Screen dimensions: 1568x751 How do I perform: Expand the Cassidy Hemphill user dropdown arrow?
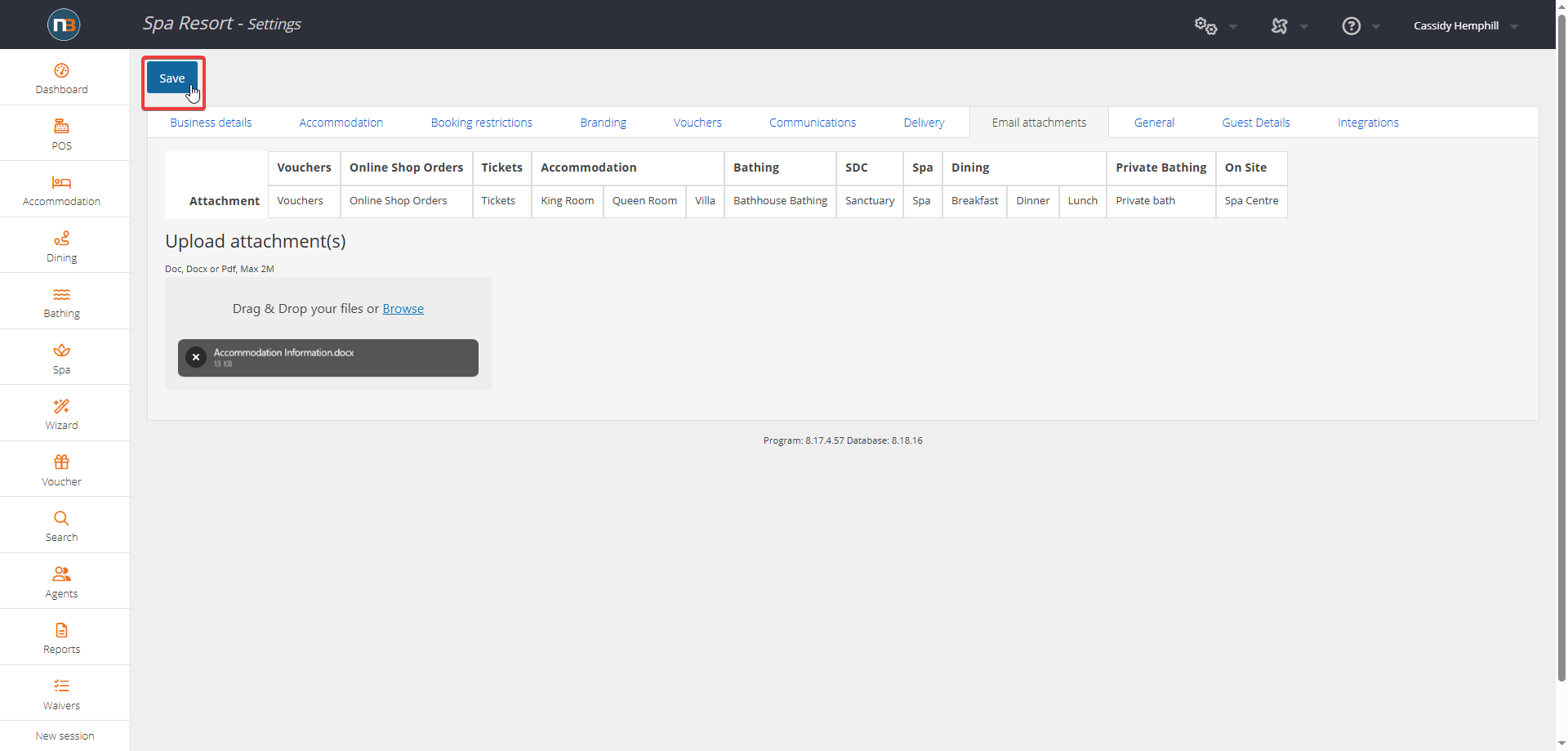pyautogui.click(x=1514, y=27)
